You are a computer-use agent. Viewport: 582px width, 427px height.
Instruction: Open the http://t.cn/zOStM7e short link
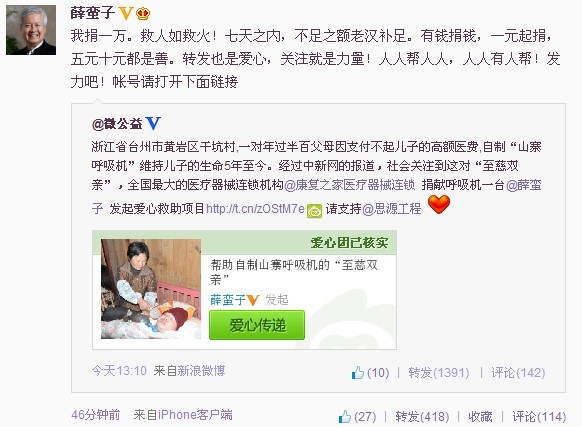coord(255,209)
